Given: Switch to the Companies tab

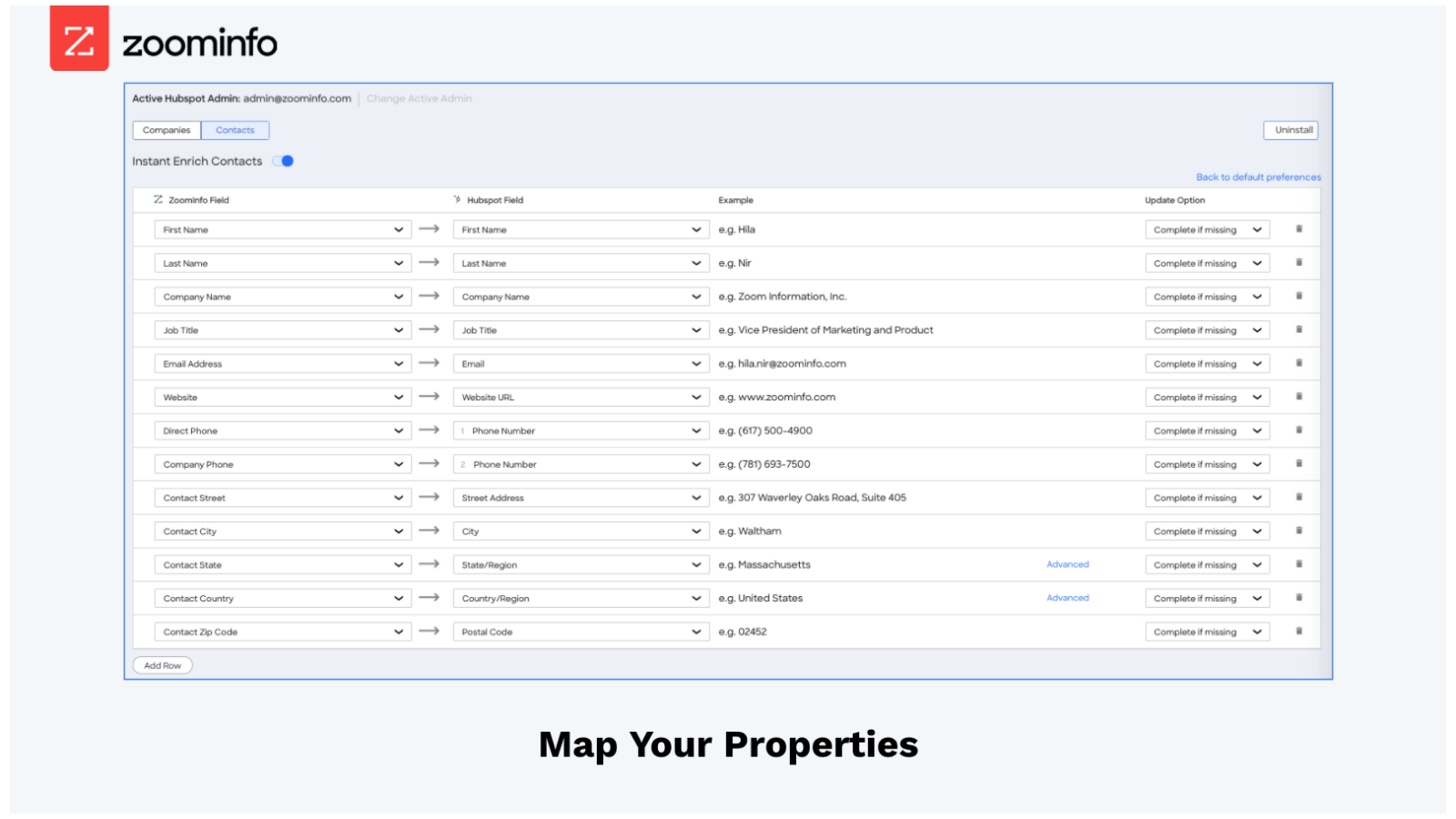Looking at the screenshot, I should click(166, 129).
